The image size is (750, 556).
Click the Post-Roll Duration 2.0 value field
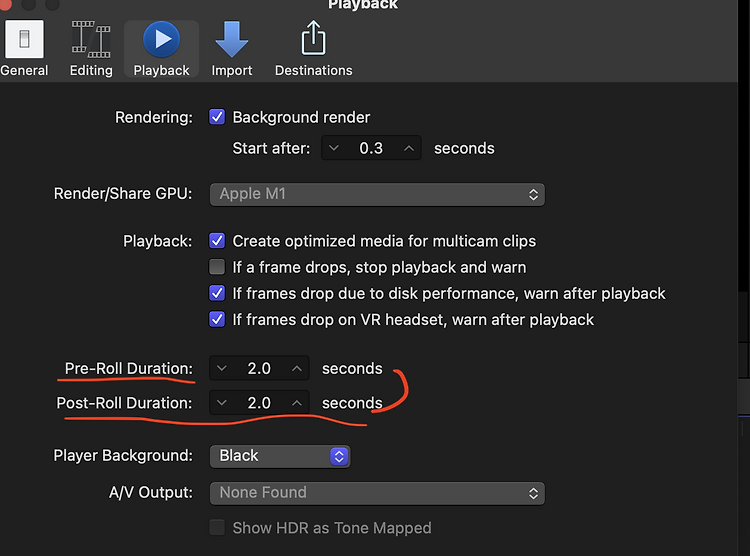point(259,403)
